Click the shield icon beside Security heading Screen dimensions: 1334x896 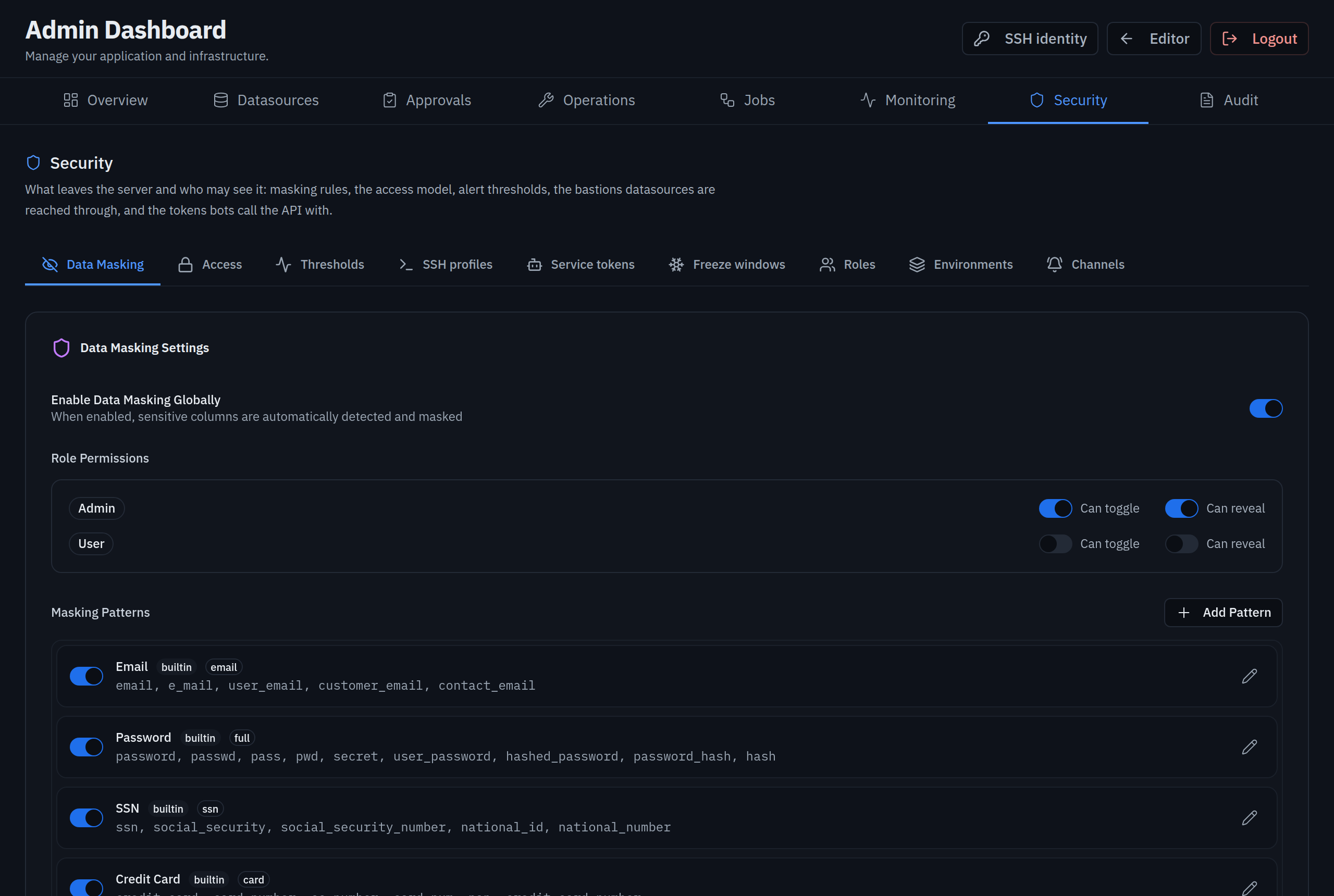[34, 163]
